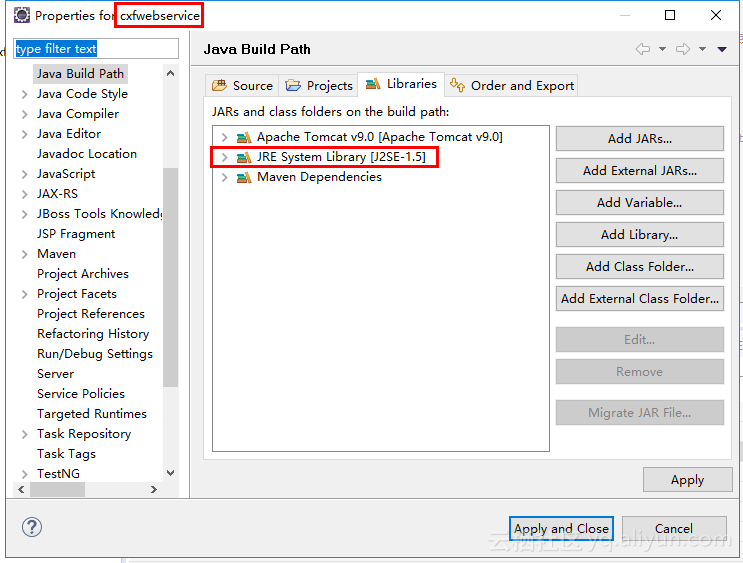Click the type filter text field
Viewport: 743px width, 563px height.
[x=96, y=48]
